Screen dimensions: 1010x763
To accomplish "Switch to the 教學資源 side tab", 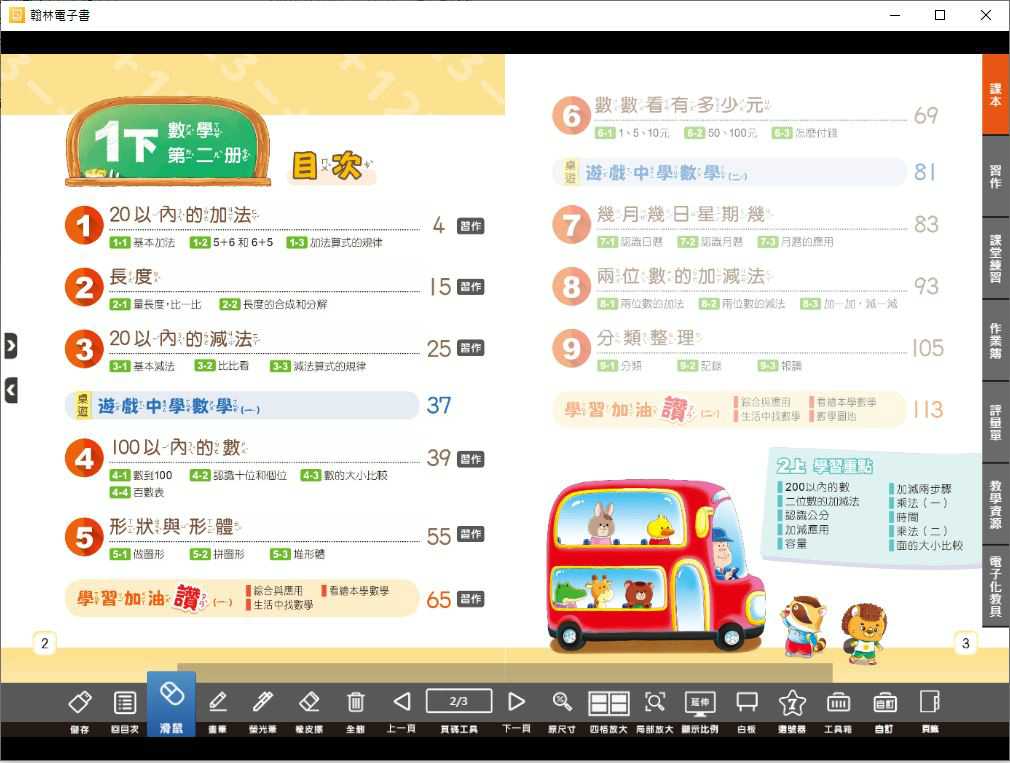I will click(996, 505).
